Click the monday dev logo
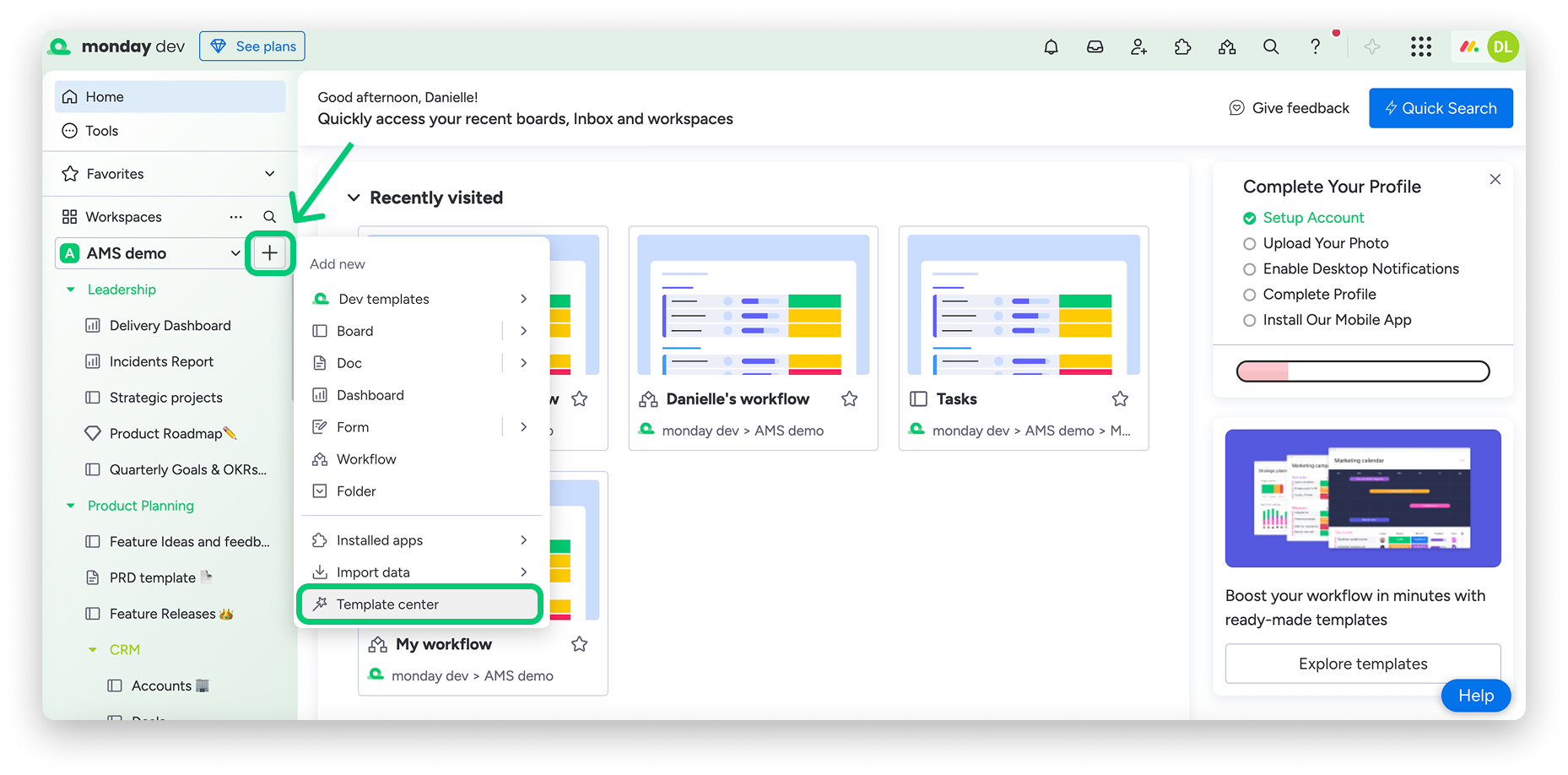The image size is (1568, 775). click(x=117, y=46)
